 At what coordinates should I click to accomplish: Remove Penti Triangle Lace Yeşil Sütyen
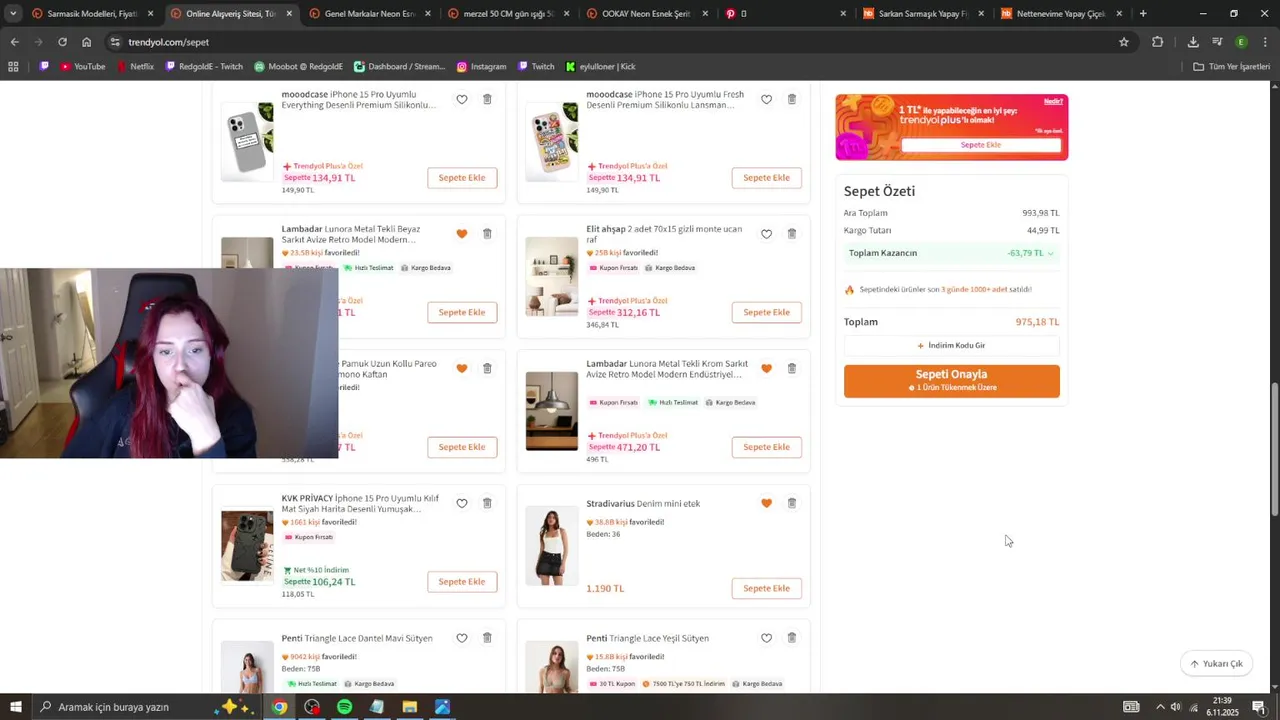[792, 638]
